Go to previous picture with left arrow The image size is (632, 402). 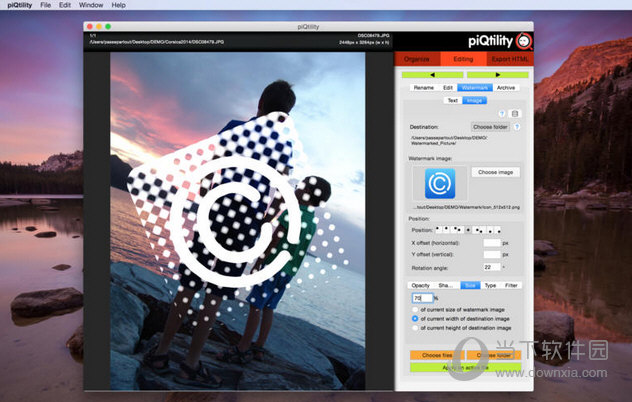coord(432,75)
